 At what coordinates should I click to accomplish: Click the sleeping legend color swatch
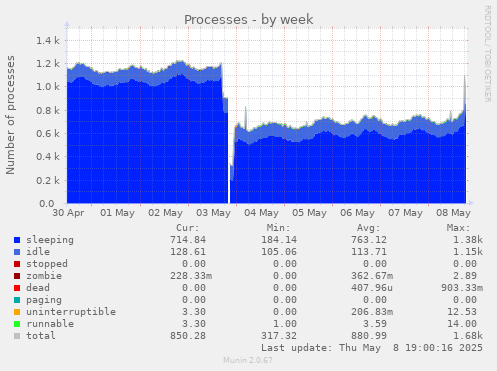(17, 240)
